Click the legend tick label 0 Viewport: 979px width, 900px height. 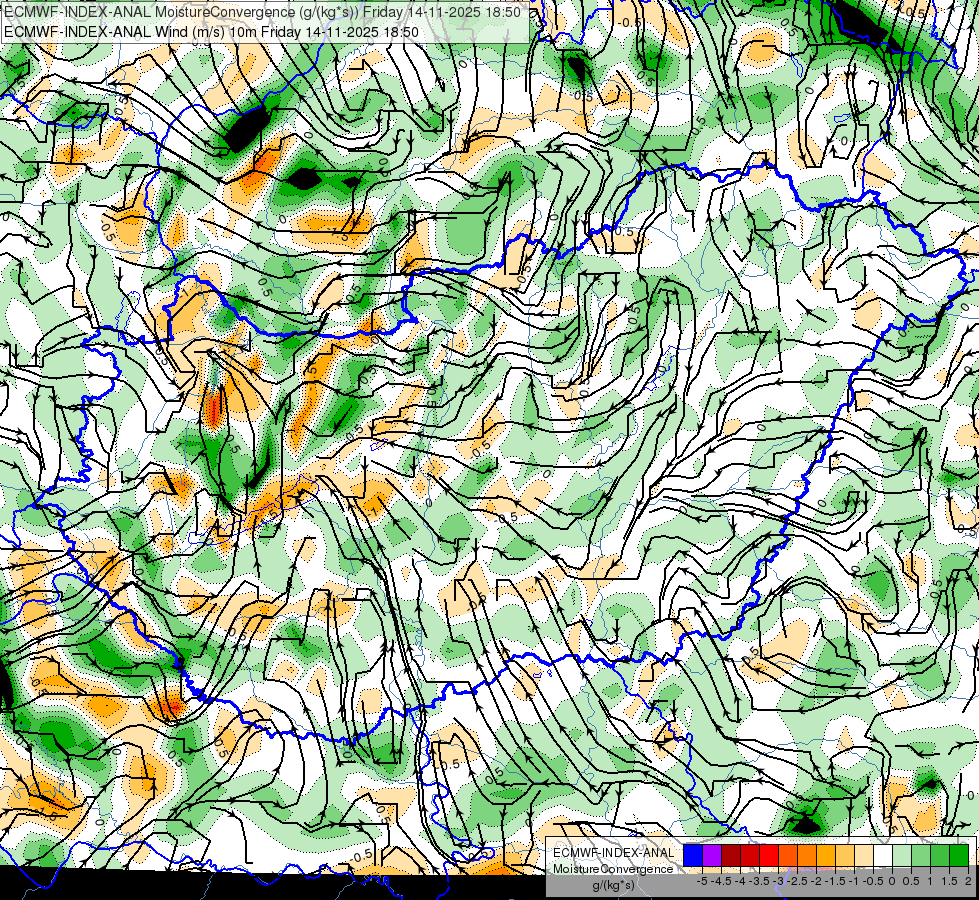[893, 881]
